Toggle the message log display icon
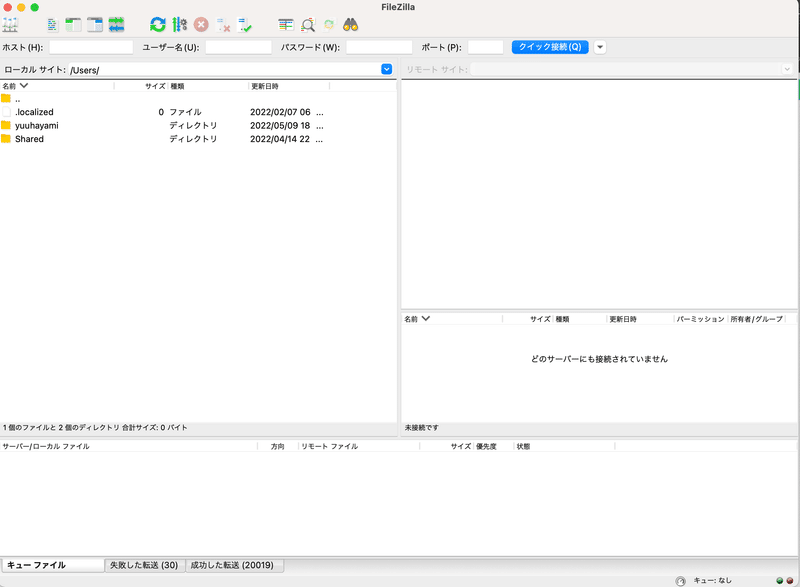 (x=52, y=24)
